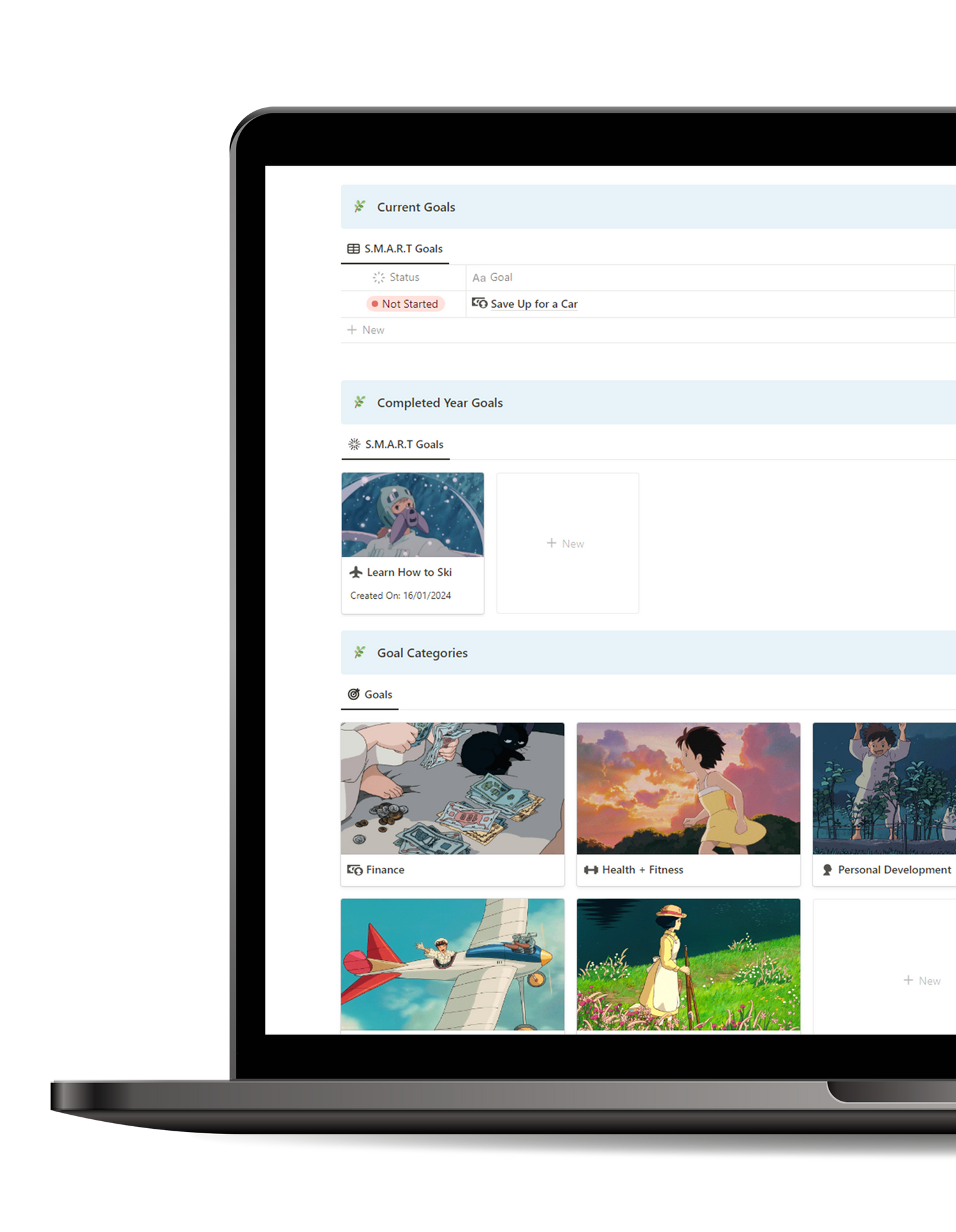Click the money icon next to Save Up for a Car
This screenshot has height=1232, width=956.
point(479,303)
